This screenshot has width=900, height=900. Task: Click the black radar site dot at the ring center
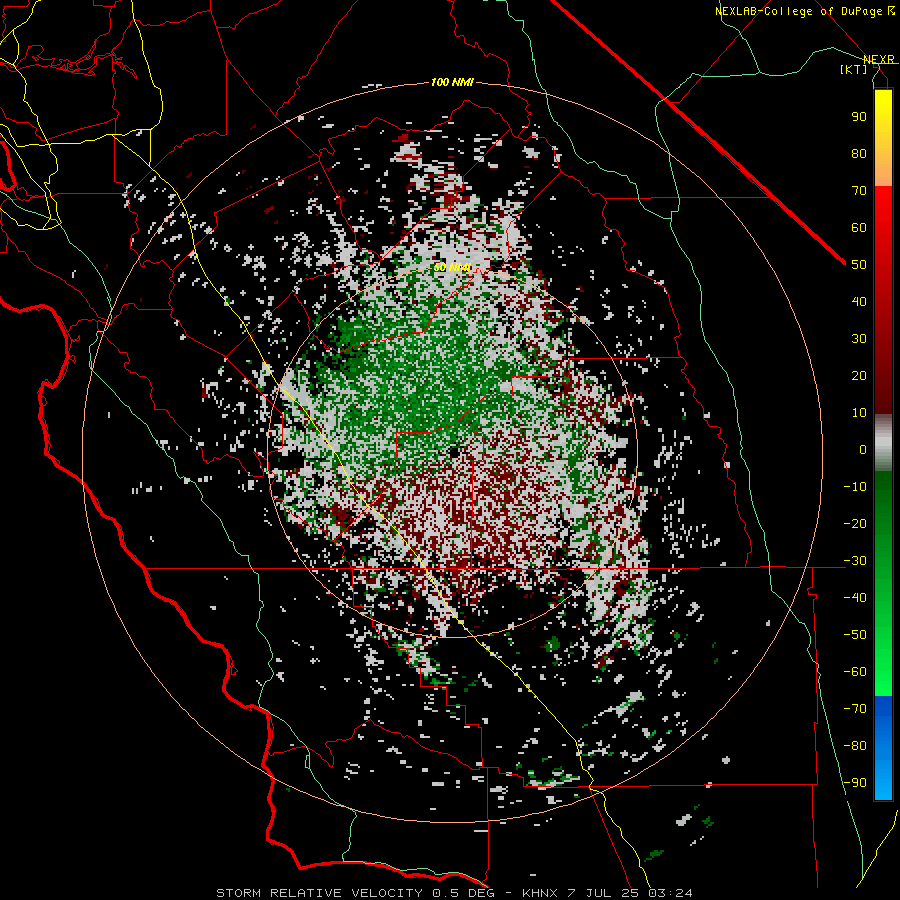tap(455, 452)
